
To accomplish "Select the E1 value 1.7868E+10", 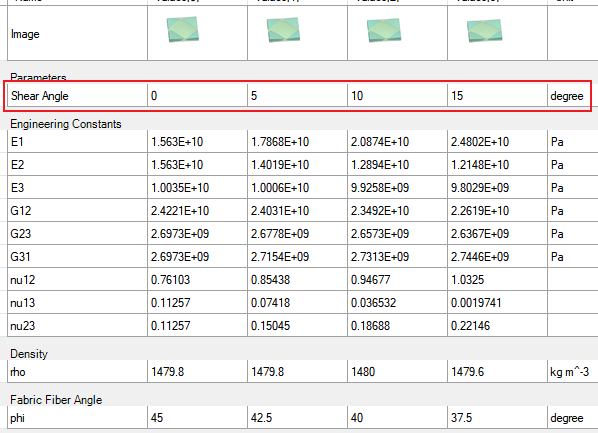I will click(x=280, y=142).
